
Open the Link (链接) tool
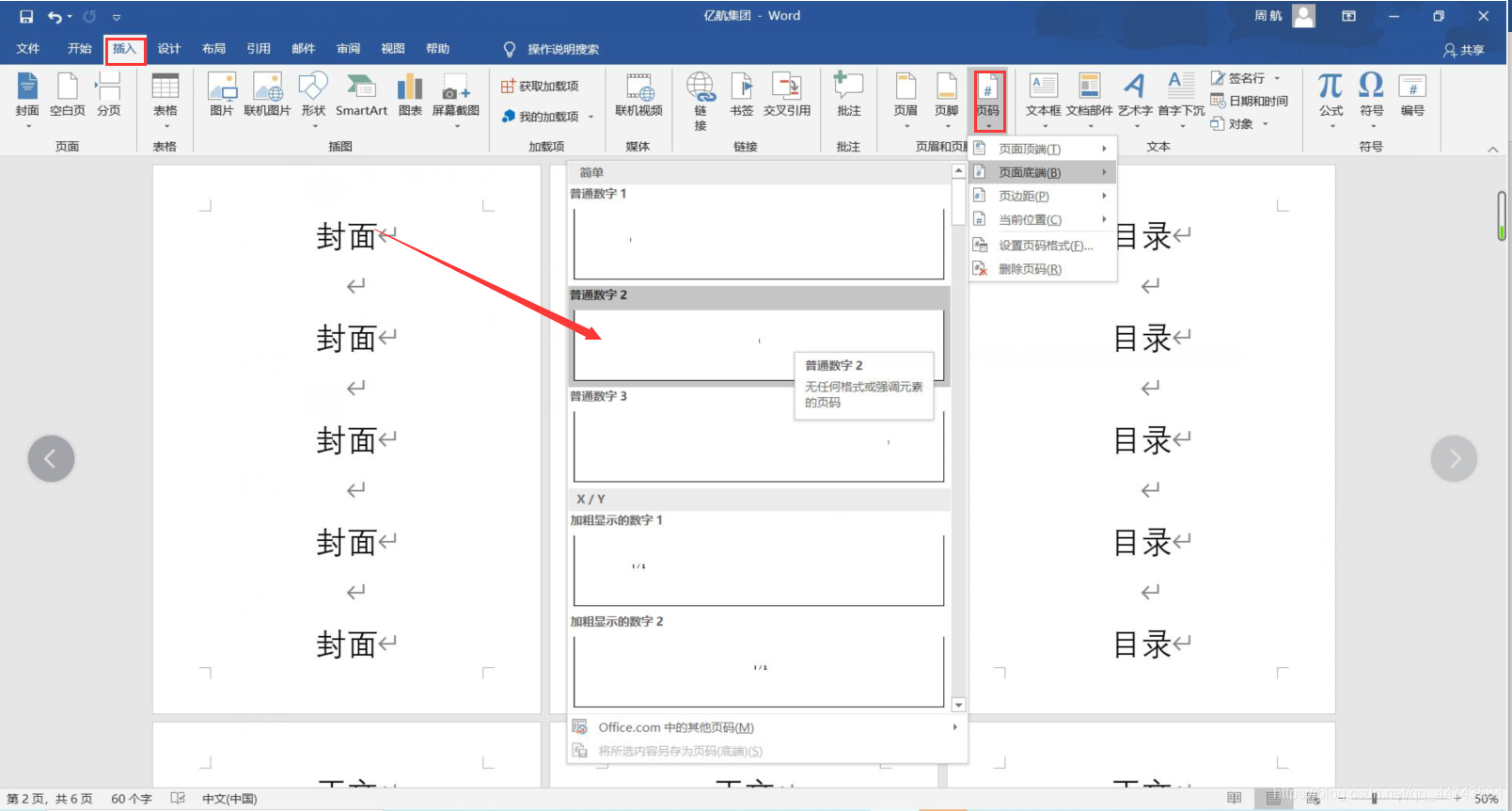coord(701,102)
